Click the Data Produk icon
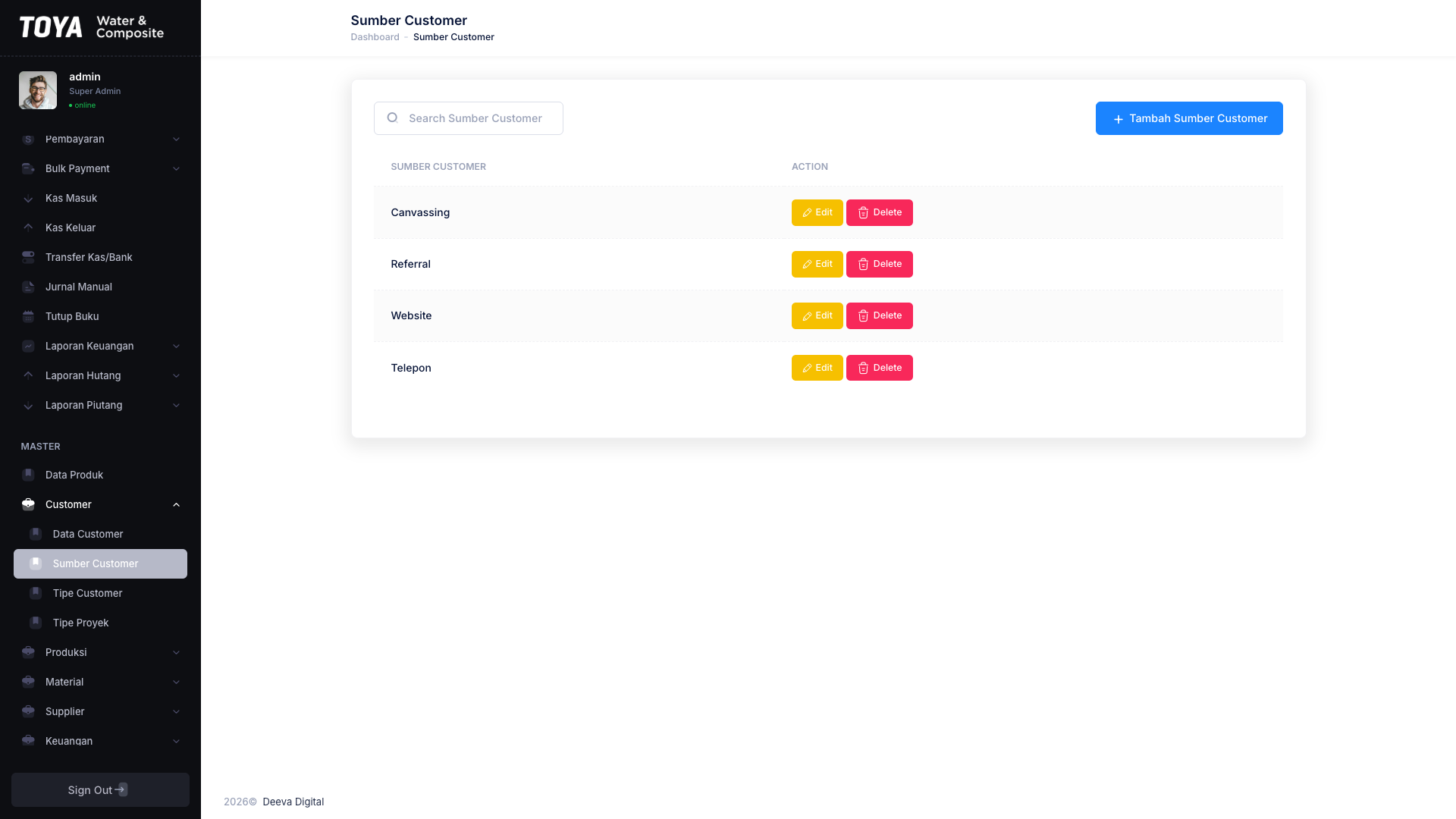 coord(28,475)
